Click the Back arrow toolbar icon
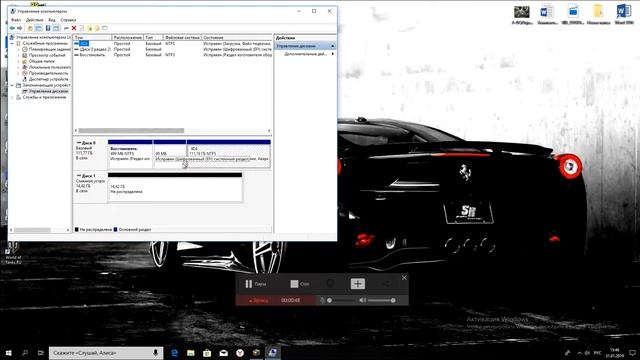This screenshot has width=640, height=360. pos(12,28)
